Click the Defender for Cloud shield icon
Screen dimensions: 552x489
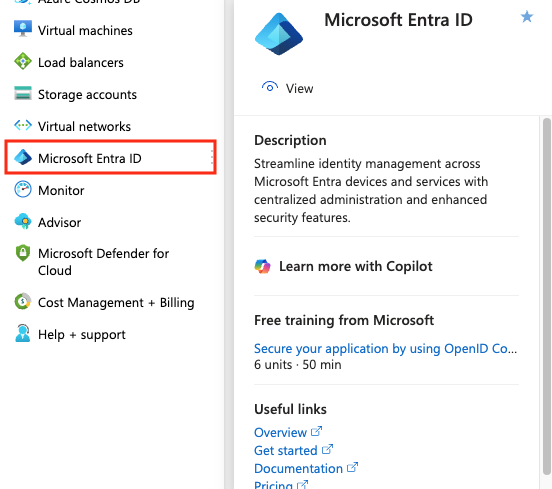(23, 253)
